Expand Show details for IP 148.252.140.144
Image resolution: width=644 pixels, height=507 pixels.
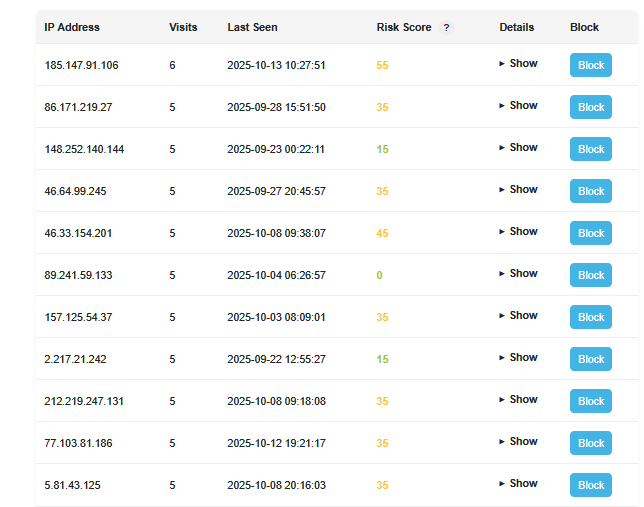point(518,148)
